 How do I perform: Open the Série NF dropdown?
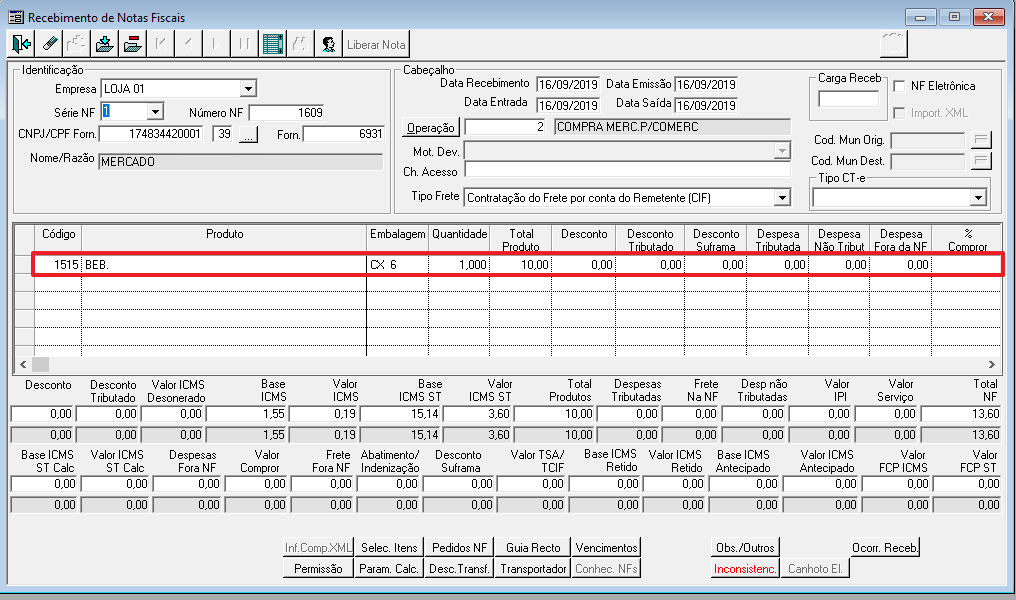155,112
